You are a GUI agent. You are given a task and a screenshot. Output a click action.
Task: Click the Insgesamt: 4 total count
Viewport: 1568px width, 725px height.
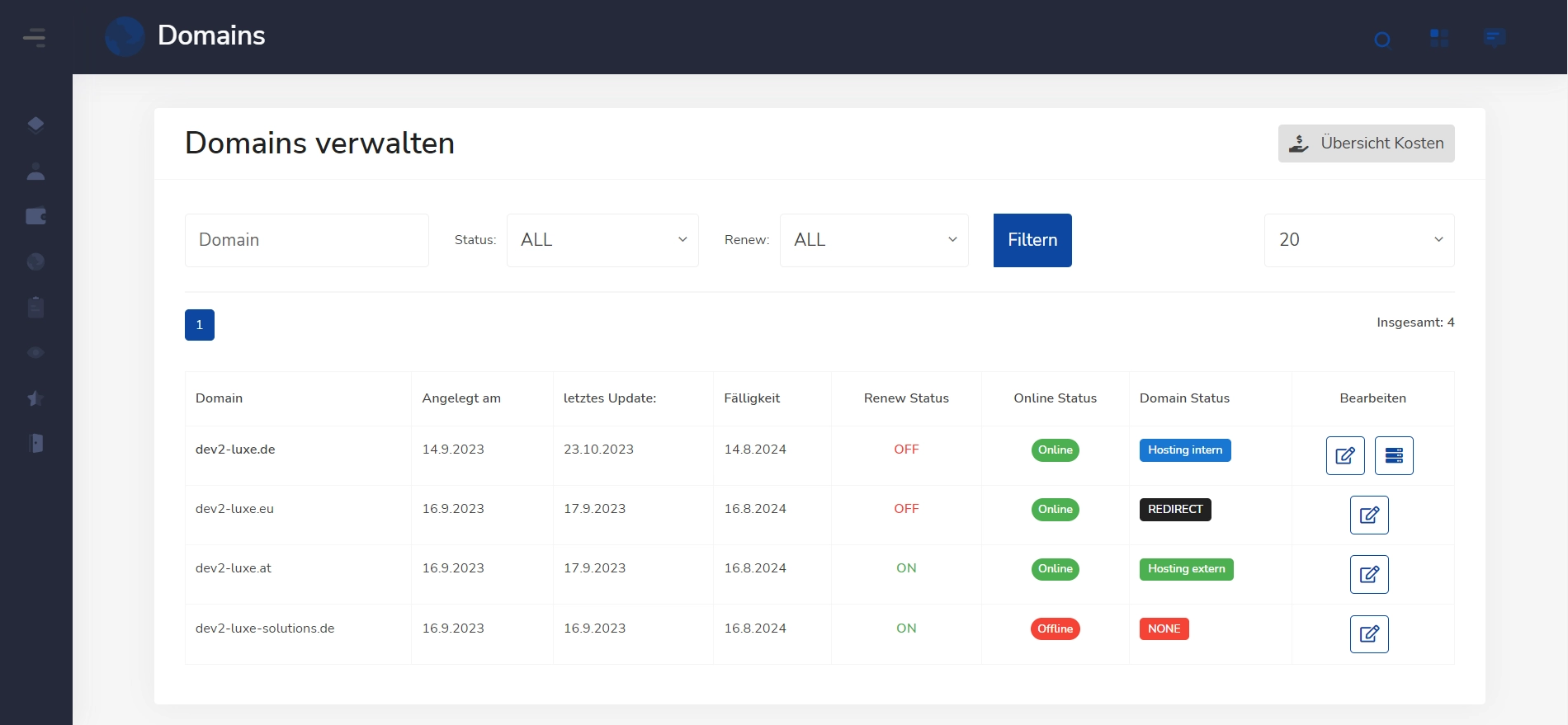pos(1415,322)
